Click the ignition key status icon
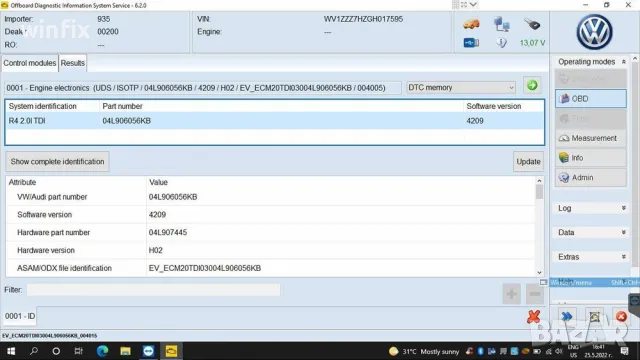 coord(532,24)
